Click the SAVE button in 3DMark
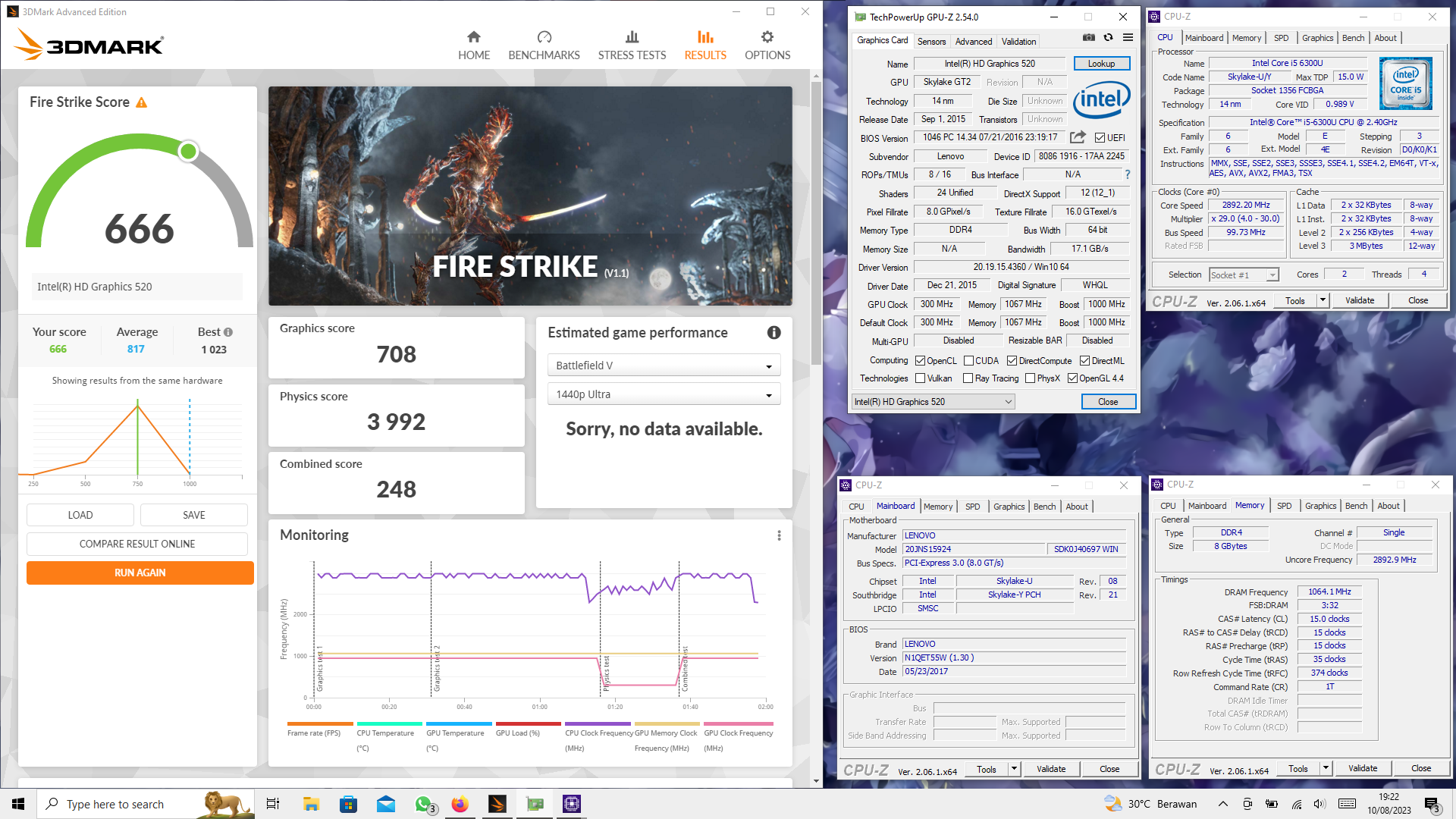Viewport: 1456px width, 819px height. click(194, 515)
